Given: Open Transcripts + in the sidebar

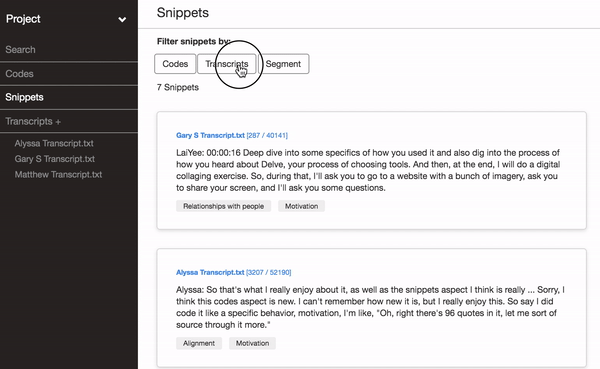Looking at the screenshot, I should click(33, 121).
